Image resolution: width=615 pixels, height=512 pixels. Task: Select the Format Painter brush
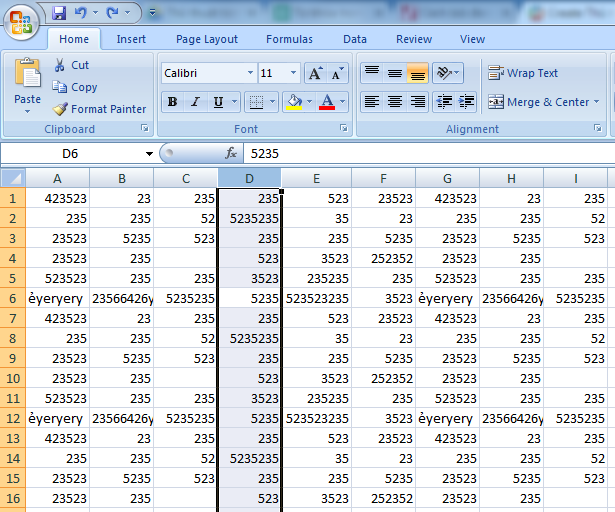pyautogui.click(x=61, y=109)
